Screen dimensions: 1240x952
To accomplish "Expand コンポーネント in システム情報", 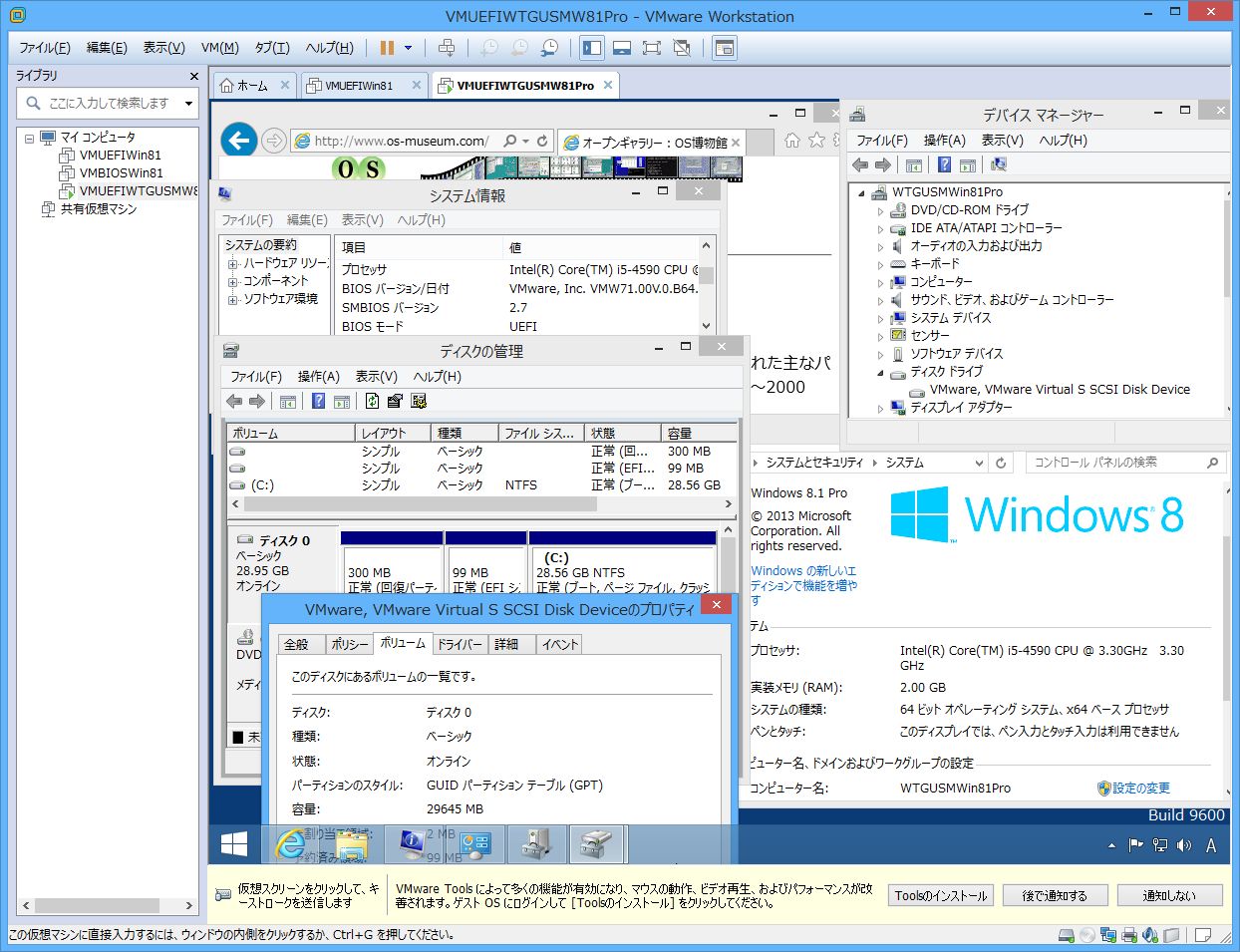I will pyautogui.click(x=232, y=282).
